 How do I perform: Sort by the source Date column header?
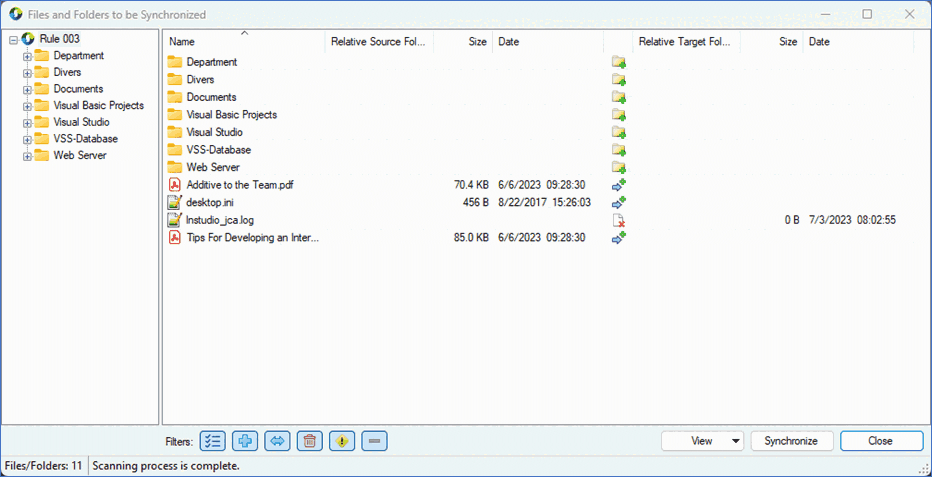pos(547,42)
